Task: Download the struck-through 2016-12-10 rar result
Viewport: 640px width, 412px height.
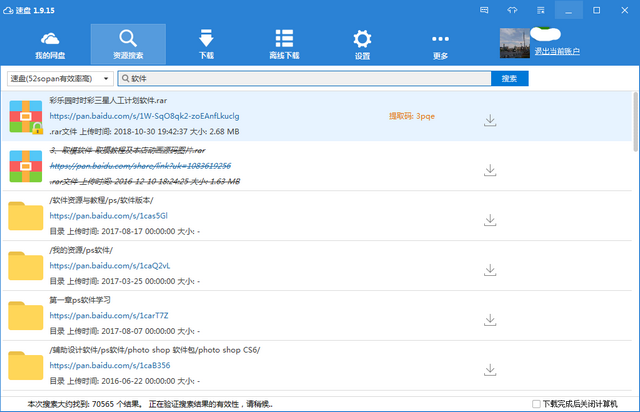Action: coord(490,170)
